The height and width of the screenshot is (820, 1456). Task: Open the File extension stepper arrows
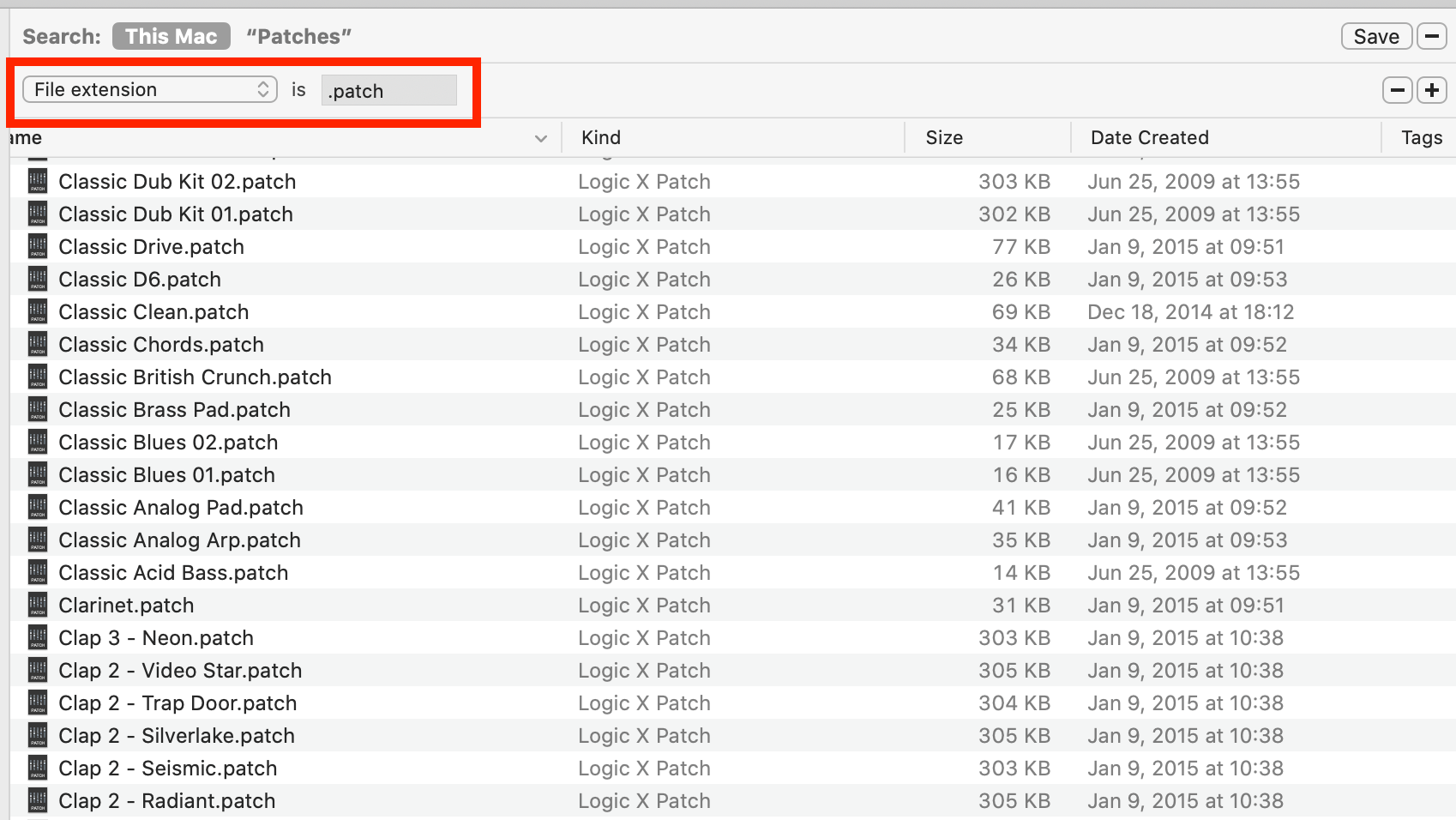click(263, 89)
